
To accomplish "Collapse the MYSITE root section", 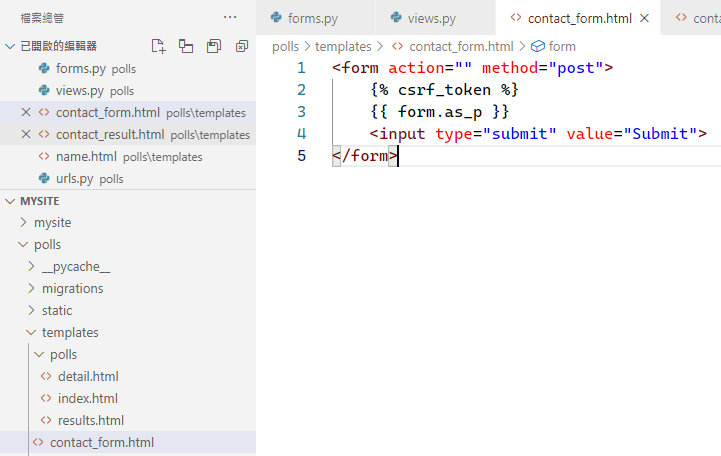I will [x=10, y=201].
